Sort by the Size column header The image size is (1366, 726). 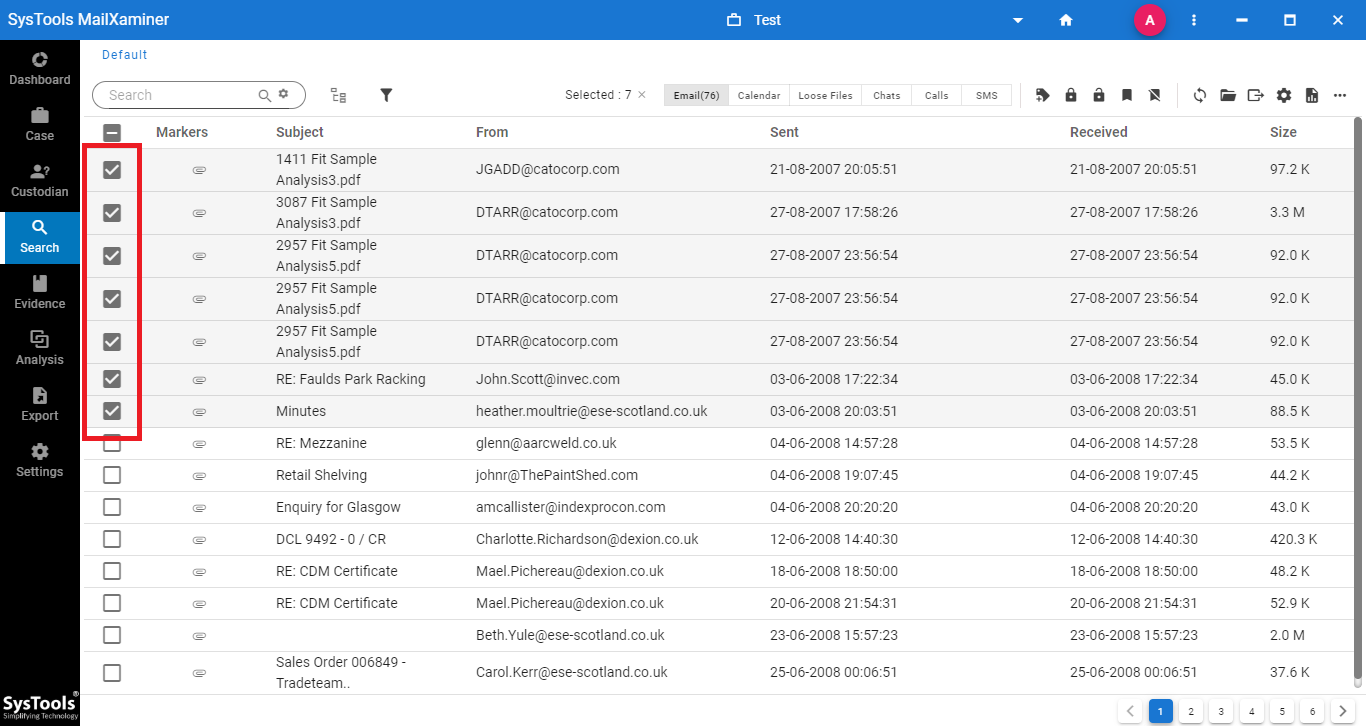coord(1283,132)
